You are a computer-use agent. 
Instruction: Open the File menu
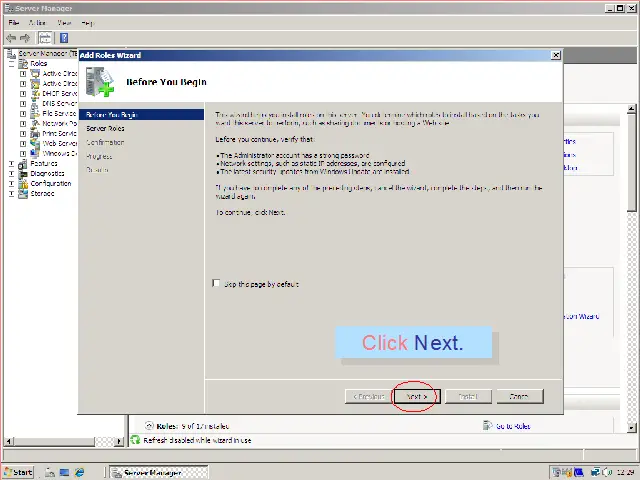(13, 23)
